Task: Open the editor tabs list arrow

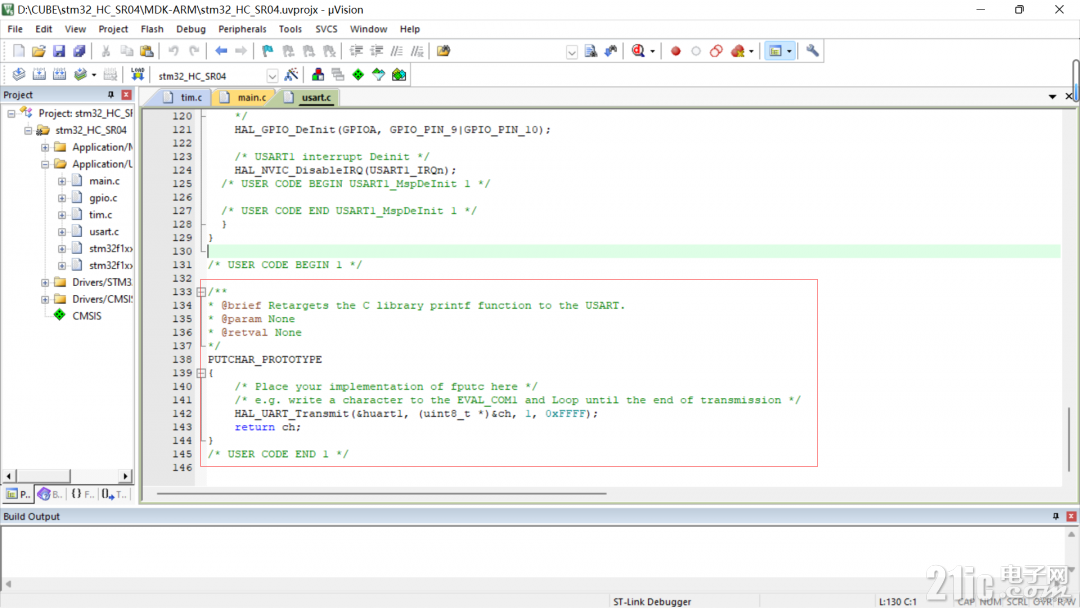Action: pyautogui.click(x=1052, y=97)
